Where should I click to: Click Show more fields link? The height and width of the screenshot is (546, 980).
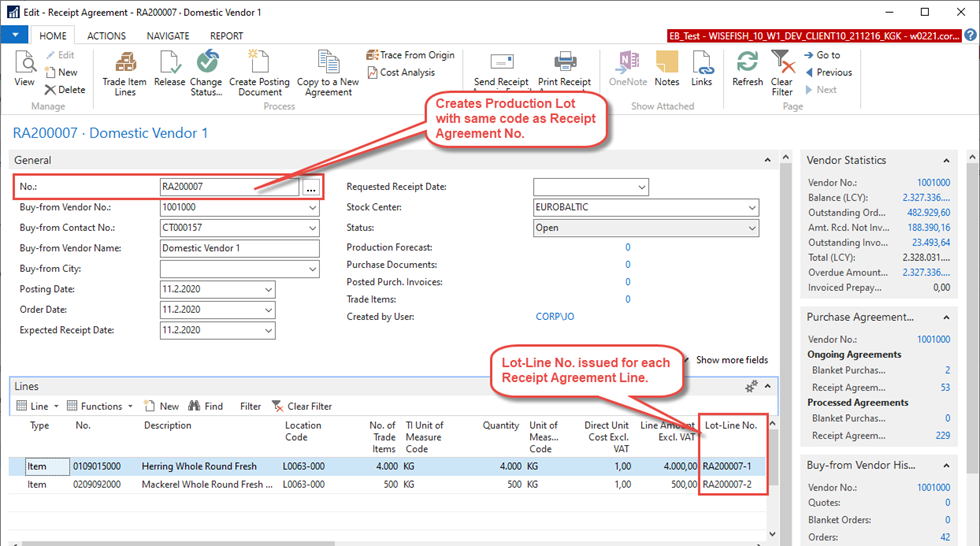[x=731, y=360]
